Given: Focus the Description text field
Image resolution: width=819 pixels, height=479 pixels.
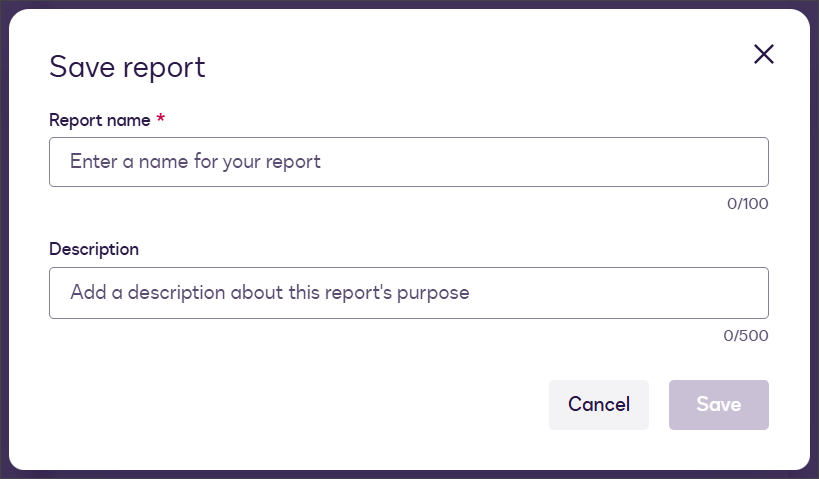Looking at the screenshot, I should click(x=408, y=293).
